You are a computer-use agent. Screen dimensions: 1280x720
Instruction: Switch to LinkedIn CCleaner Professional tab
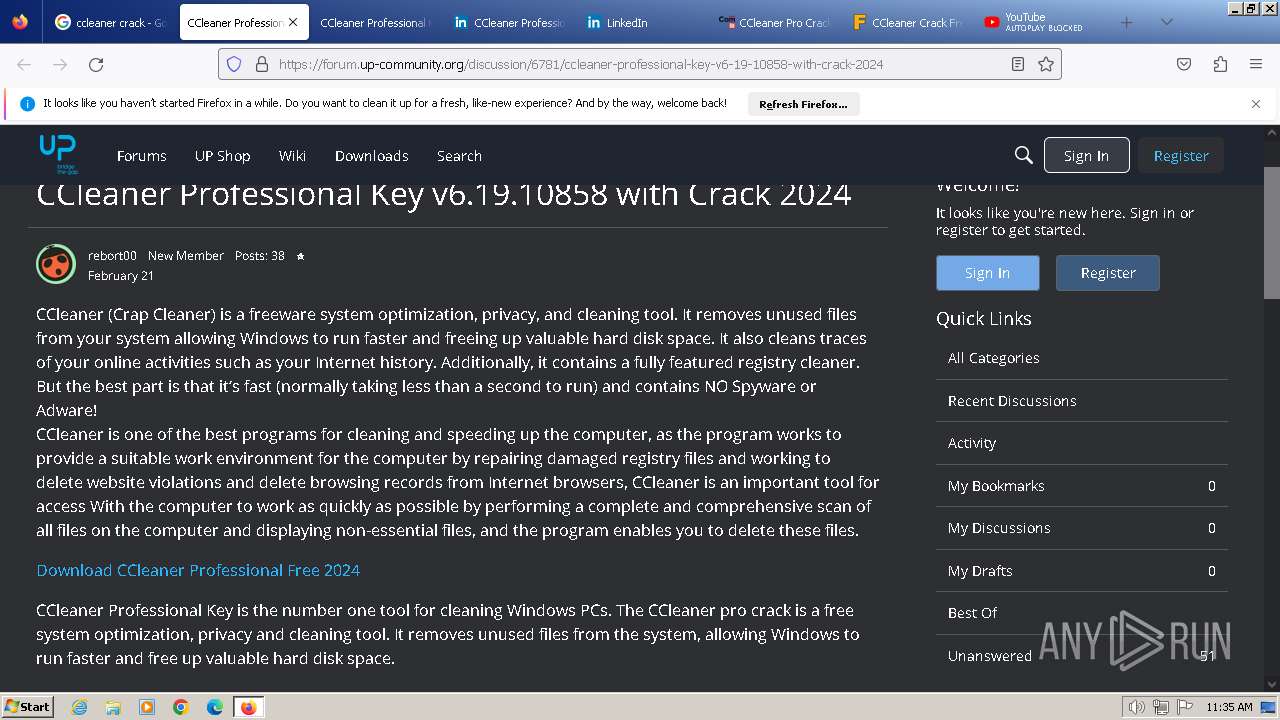coord(508,22)
